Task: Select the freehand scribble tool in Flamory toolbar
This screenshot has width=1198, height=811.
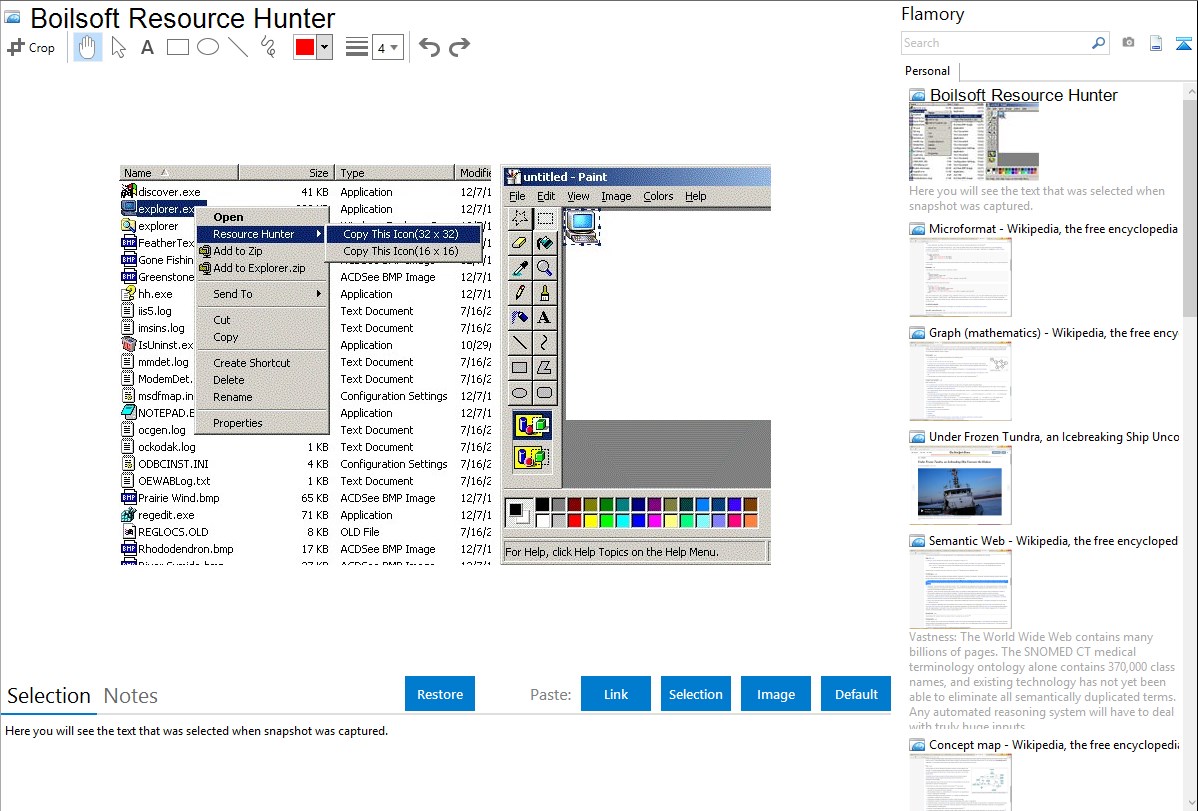Action: click(268, 47)
